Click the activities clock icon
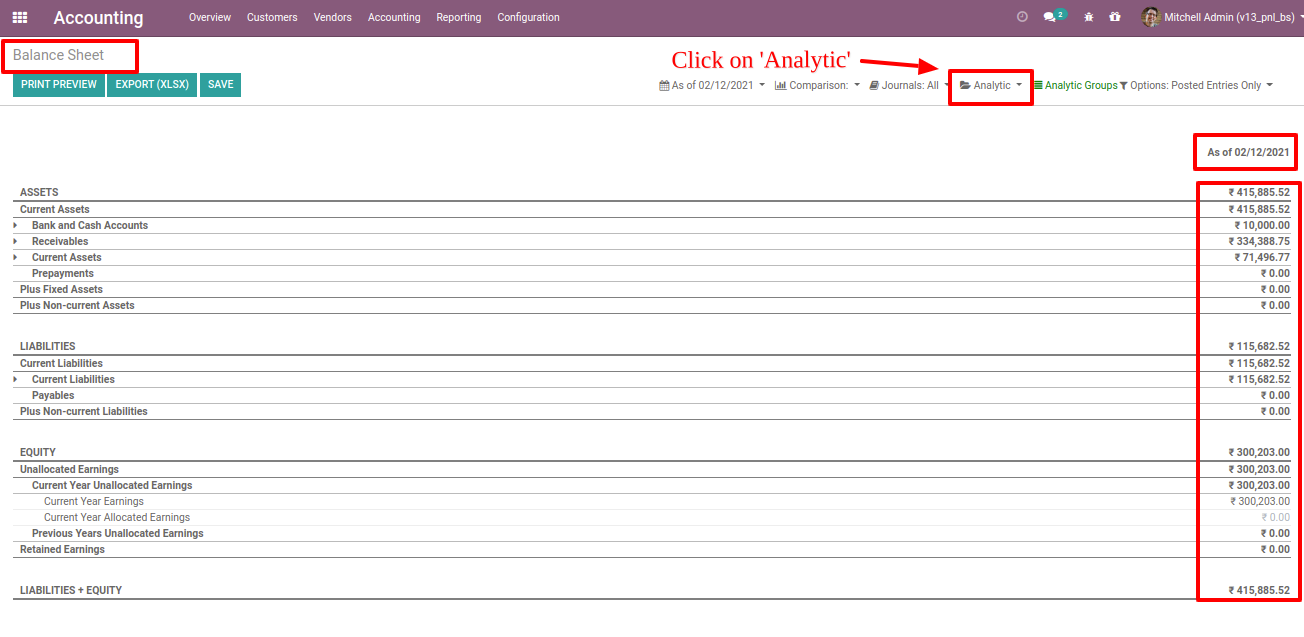 1021,17
